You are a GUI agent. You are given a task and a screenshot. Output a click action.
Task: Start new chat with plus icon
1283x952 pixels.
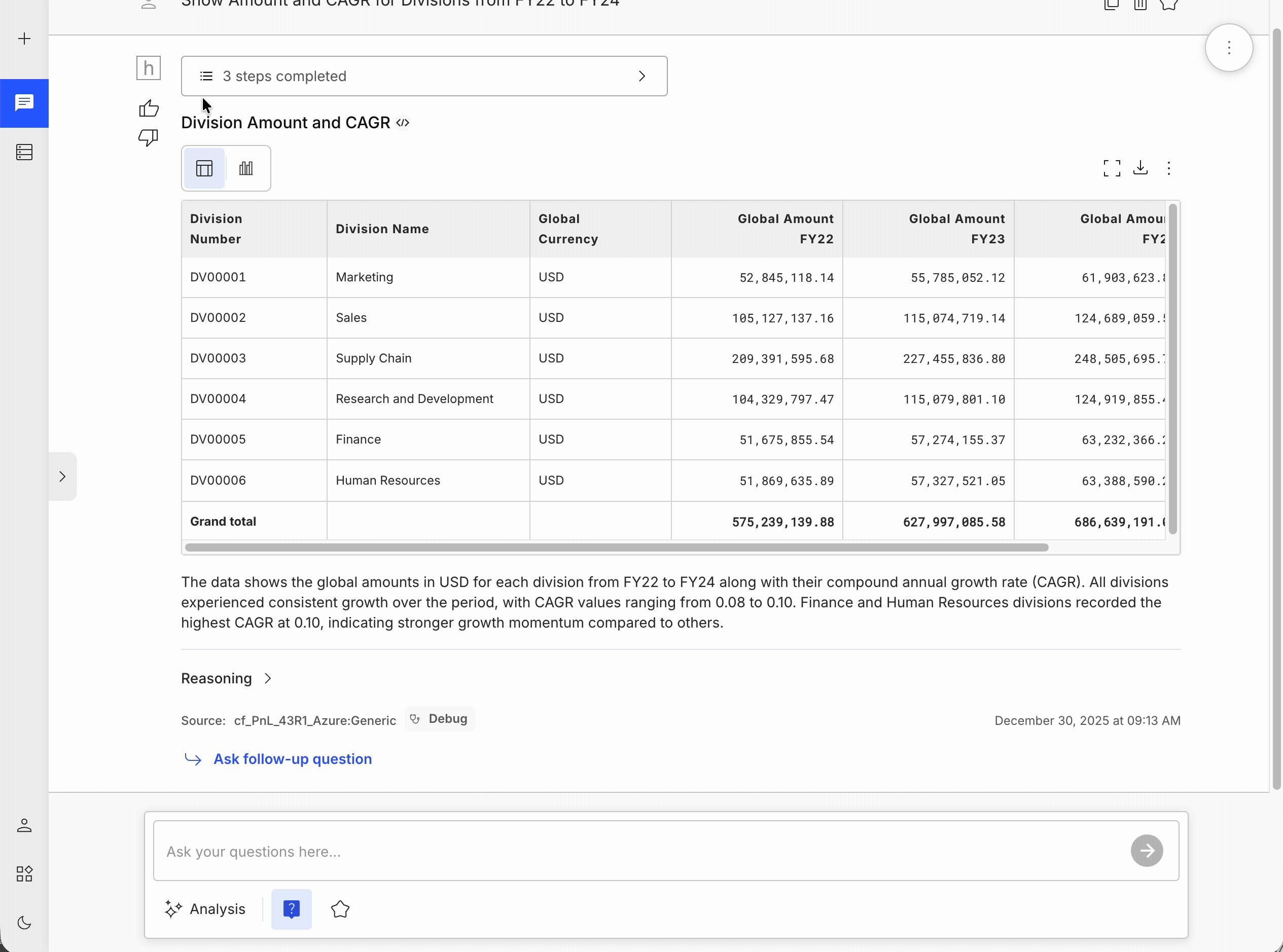[24, 39]
